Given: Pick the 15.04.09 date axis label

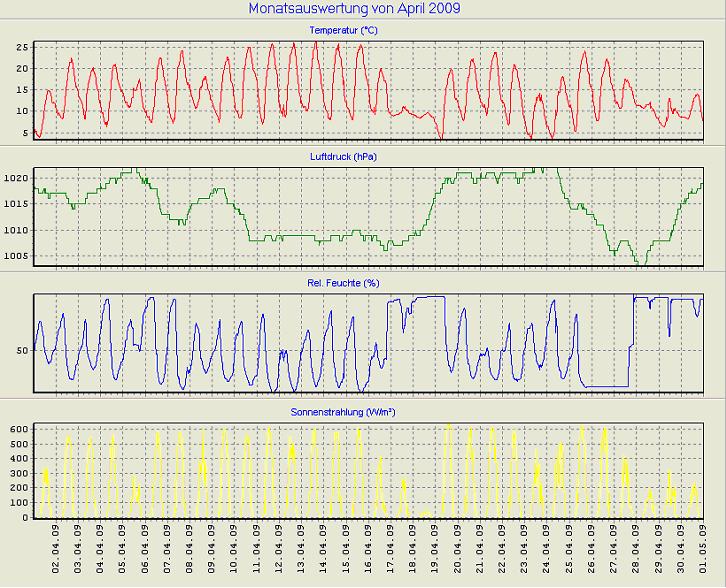Looking at the screenshot, I should 347,552.
